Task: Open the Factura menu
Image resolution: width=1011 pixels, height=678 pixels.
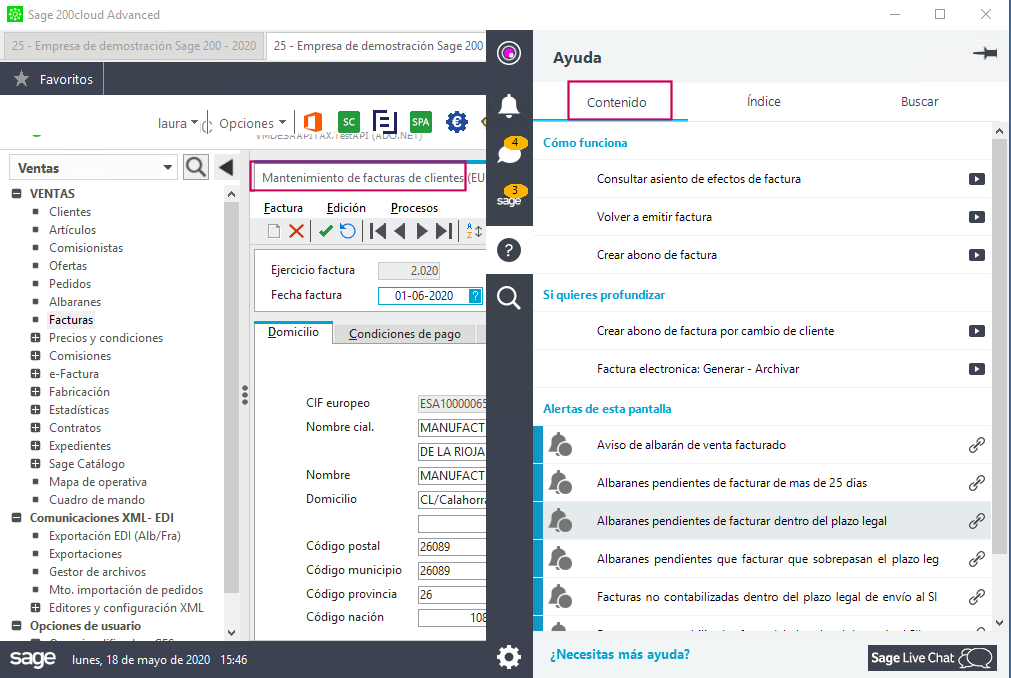Action: tap(283, 208)
